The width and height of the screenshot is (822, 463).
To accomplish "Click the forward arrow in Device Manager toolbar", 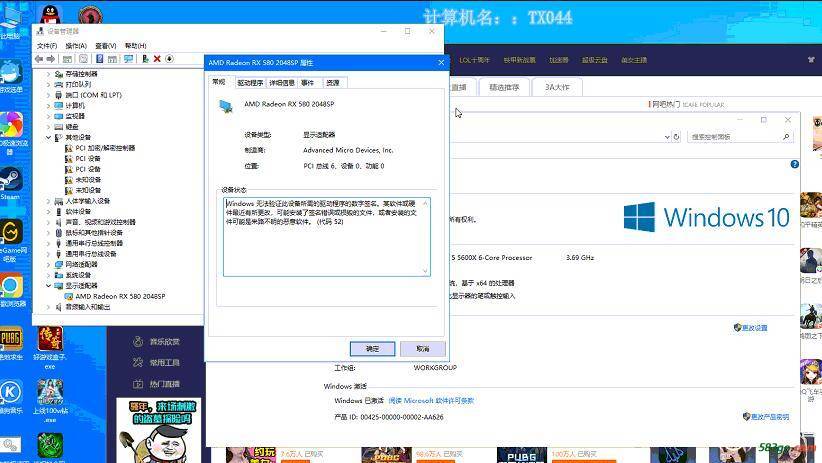I will point(51,59).
